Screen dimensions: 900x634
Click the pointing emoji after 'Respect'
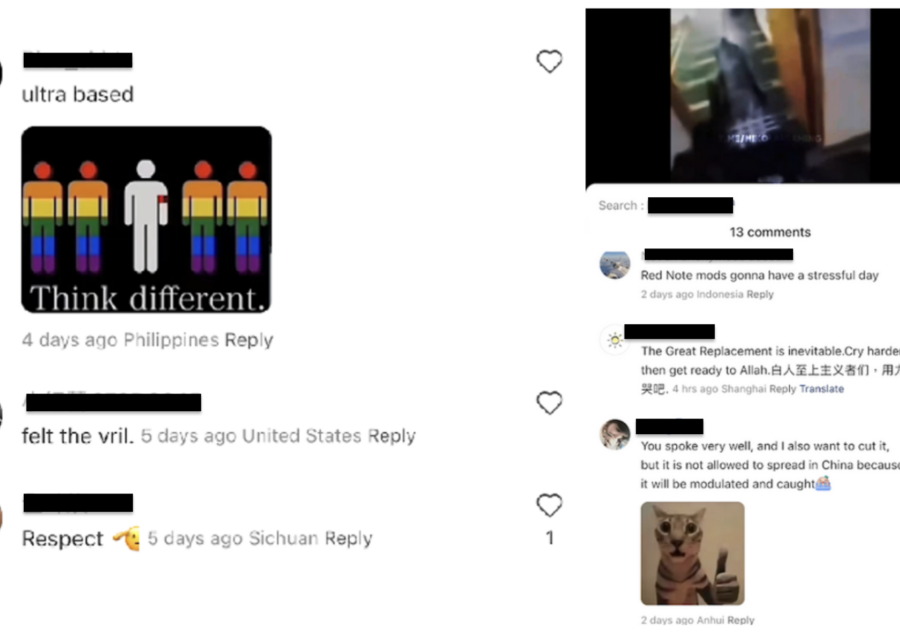pyautogui.click(x=126, y=538)
